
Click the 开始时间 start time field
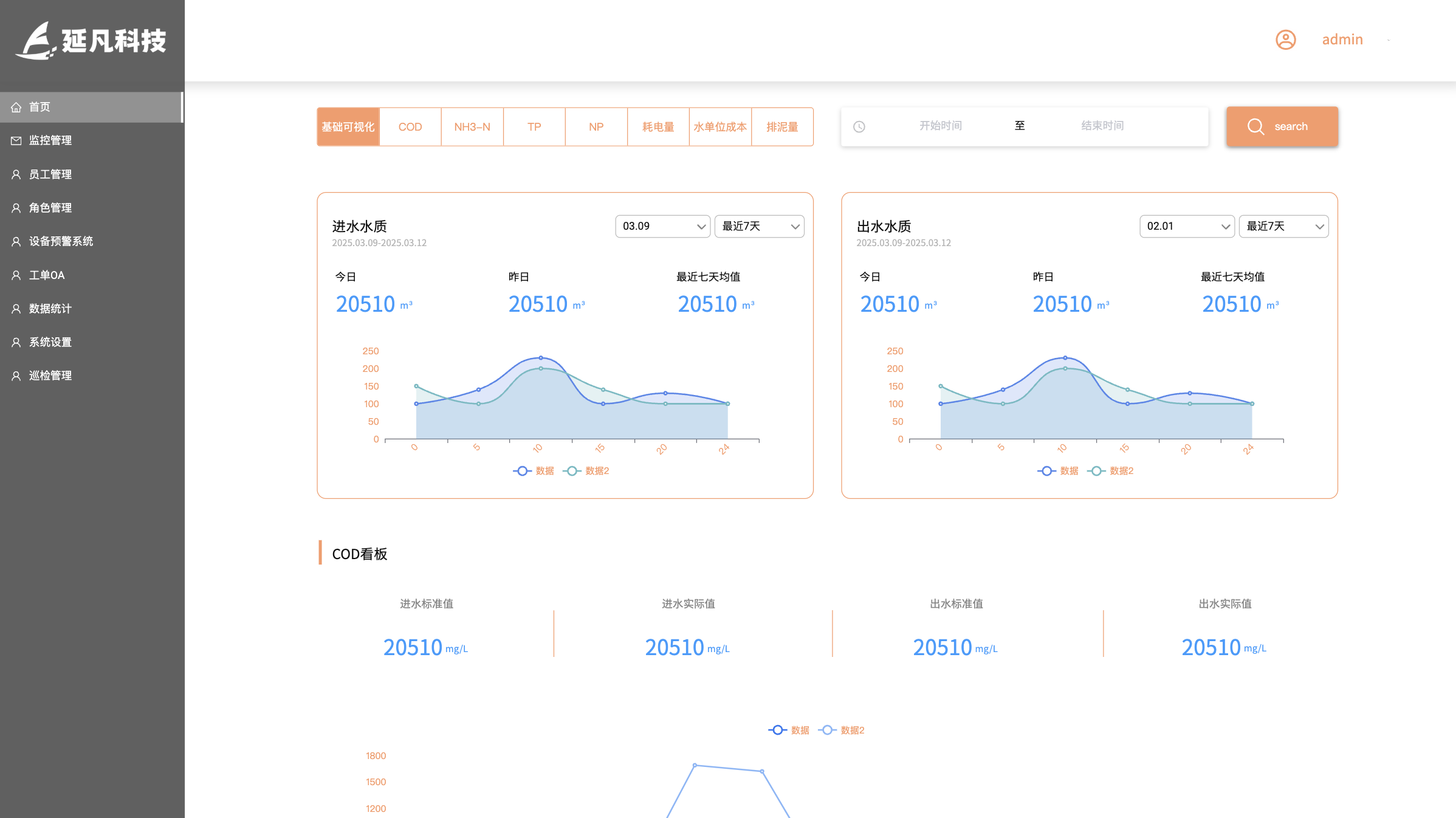click(940, 126)
